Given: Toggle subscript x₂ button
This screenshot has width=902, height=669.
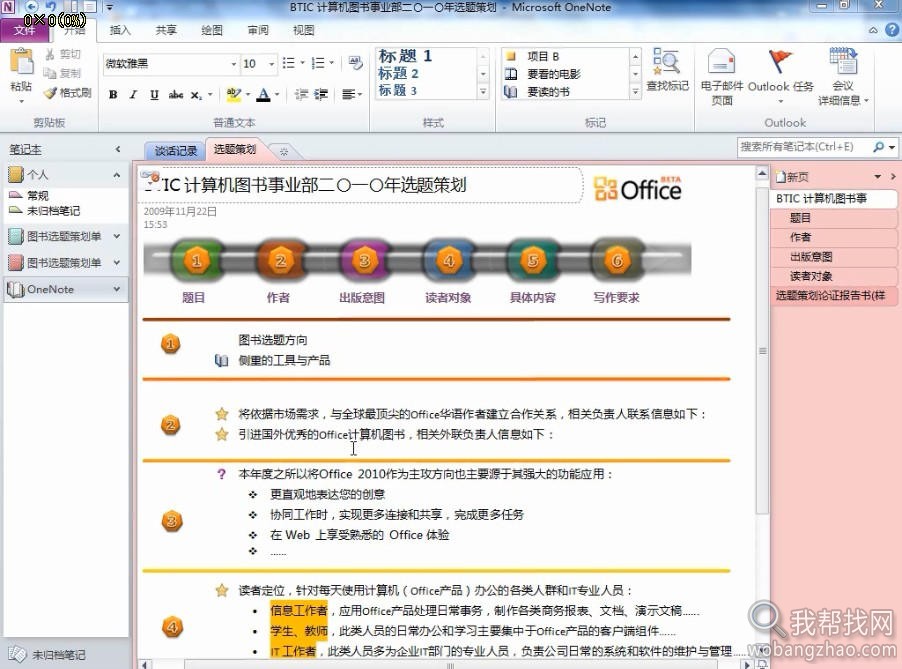Looking at the screenshot, I should [x=197, y=94].
